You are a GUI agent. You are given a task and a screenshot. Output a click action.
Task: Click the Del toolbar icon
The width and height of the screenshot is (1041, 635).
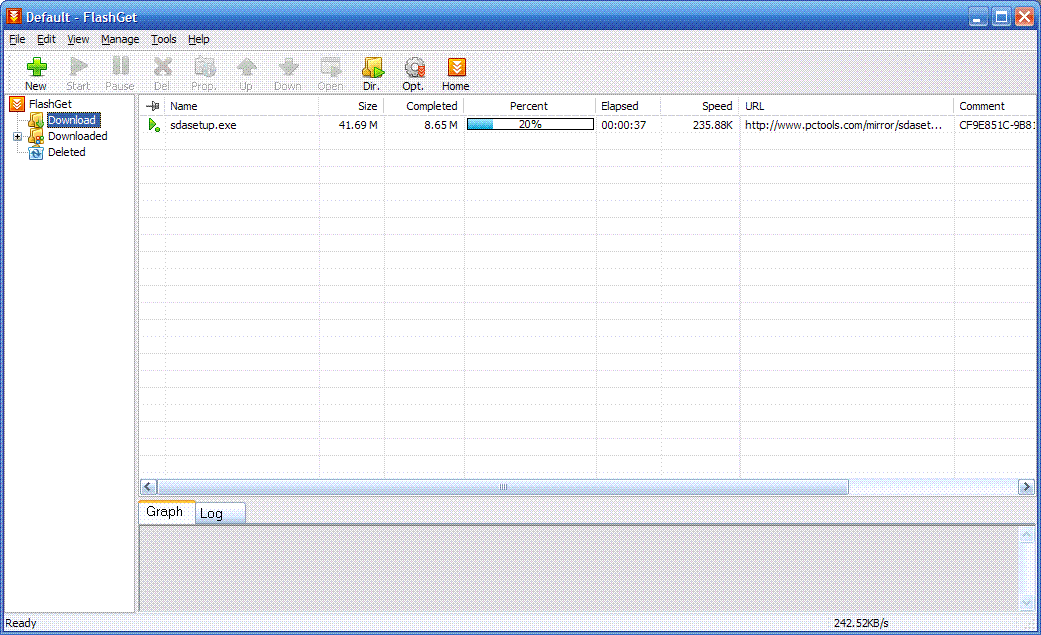(x=162, y=67)
